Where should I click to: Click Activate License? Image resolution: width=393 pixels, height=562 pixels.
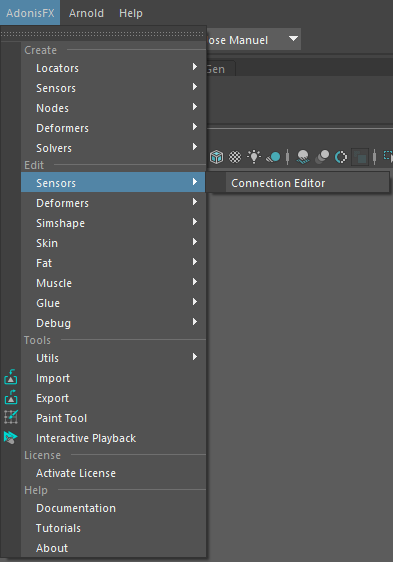tap(113, 473)
